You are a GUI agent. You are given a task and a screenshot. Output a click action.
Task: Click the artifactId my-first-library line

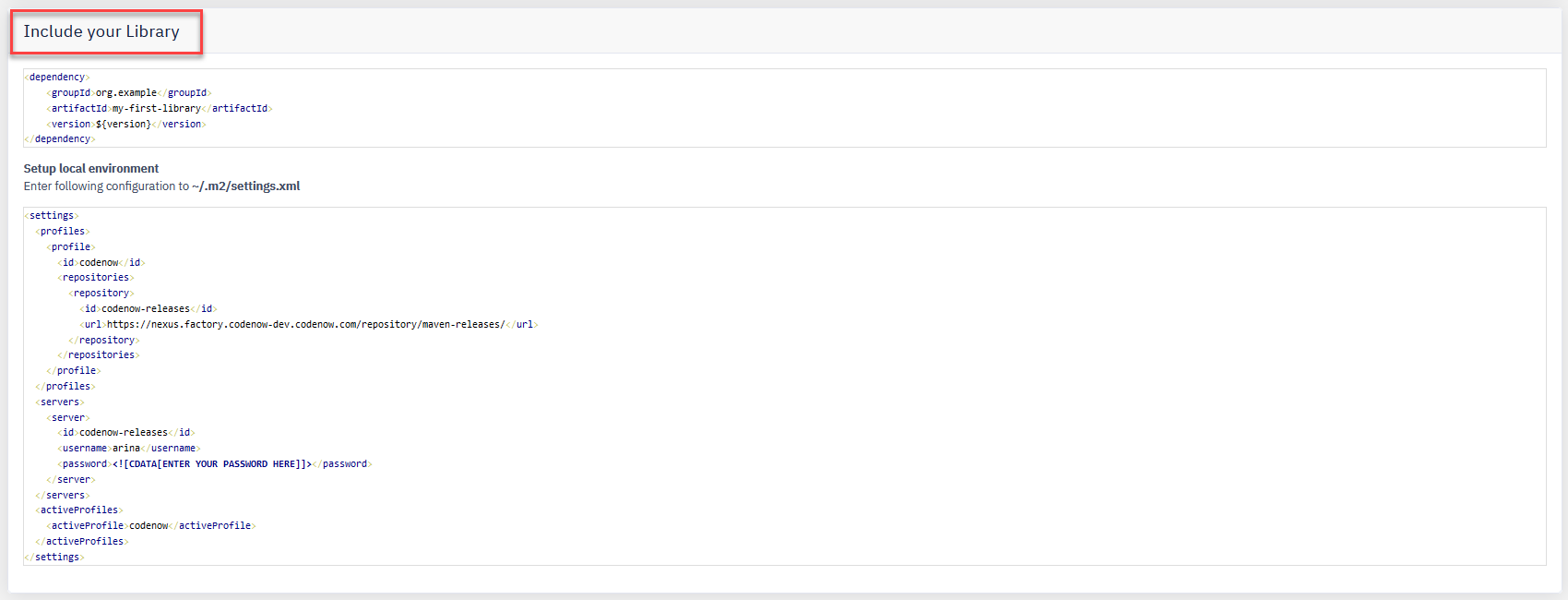160,109
